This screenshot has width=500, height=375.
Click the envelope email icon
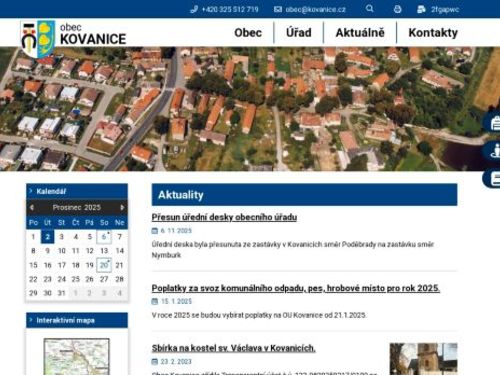278,9
